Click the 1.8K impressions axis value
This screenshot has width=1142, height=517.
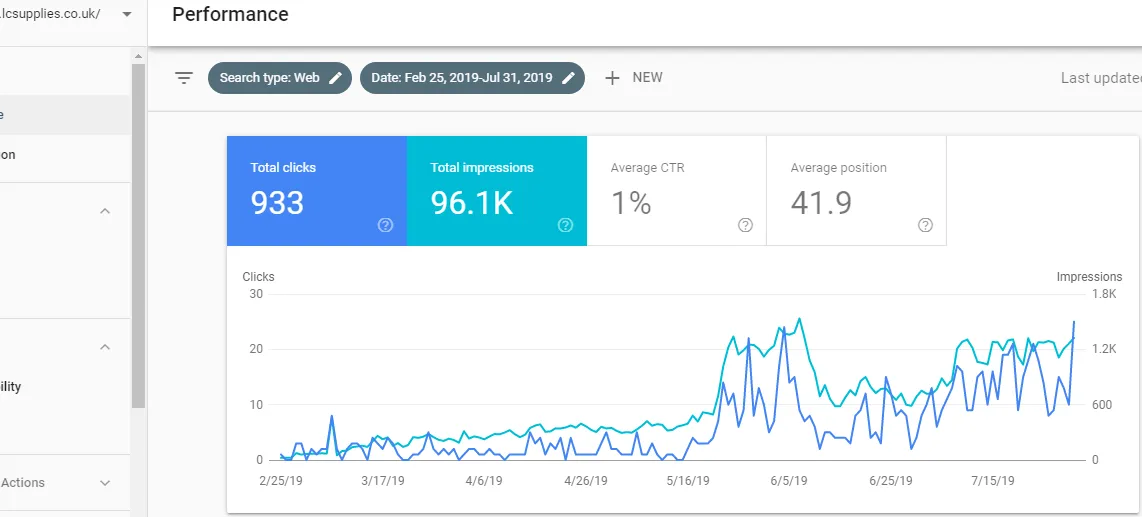(1106, 294)
